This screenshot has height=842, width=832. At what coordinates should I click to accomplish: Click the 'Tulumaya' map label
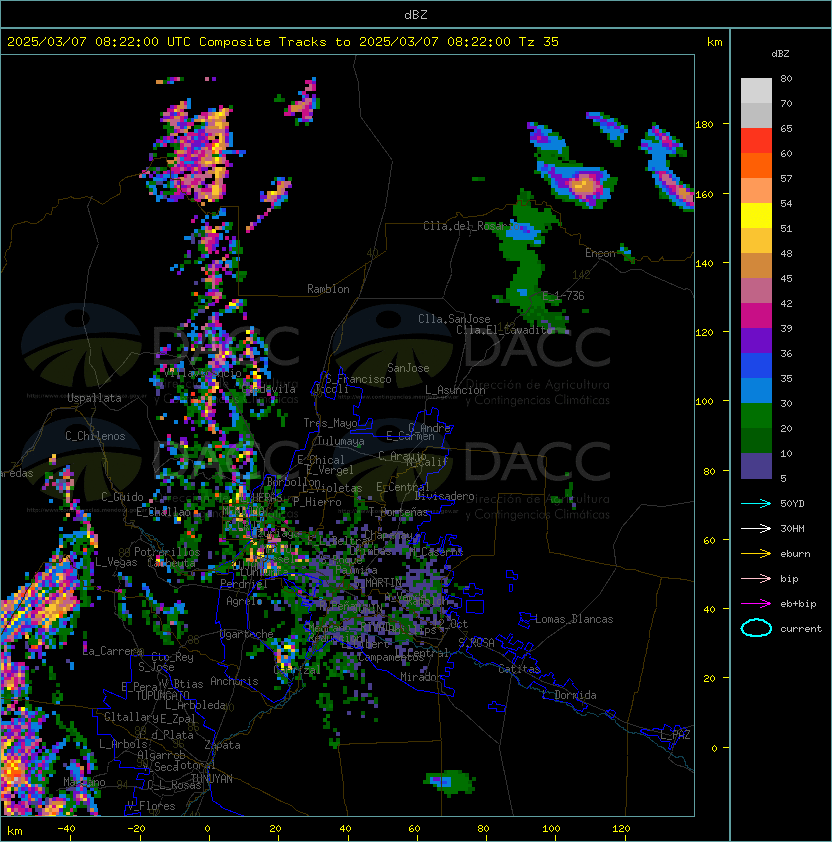coord(341,441)
